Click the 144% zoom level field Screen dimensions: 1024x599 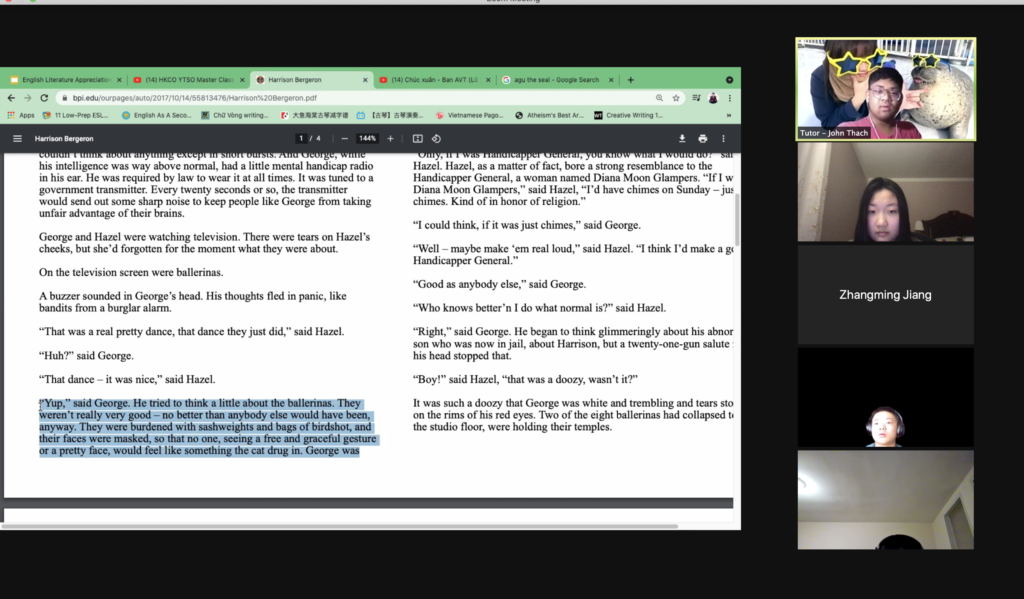click(x=367, y=138)
